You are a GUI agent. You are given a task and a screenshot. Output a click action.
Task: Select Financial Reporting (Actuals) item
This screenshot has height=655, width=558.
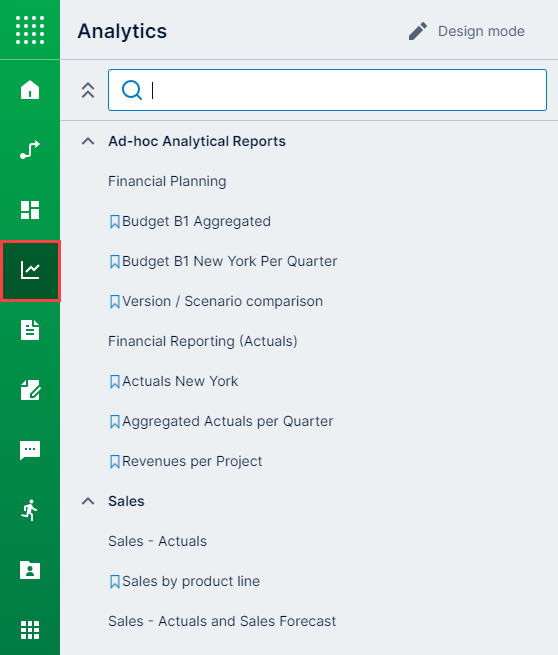(x=203, y=341)
